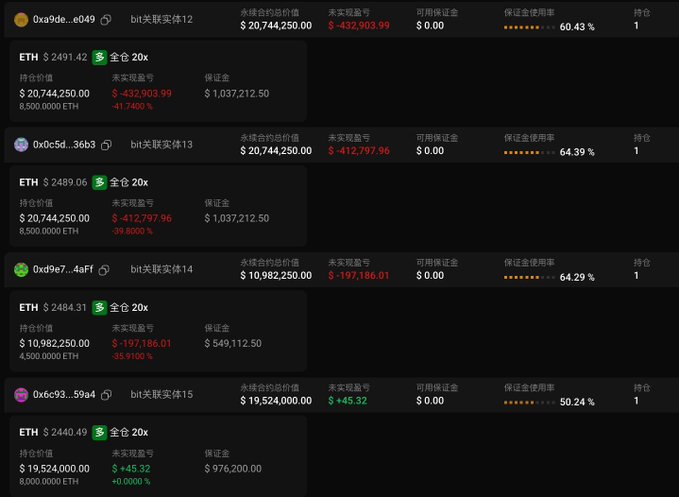Select label bit关联实体15

pos(162,394)
